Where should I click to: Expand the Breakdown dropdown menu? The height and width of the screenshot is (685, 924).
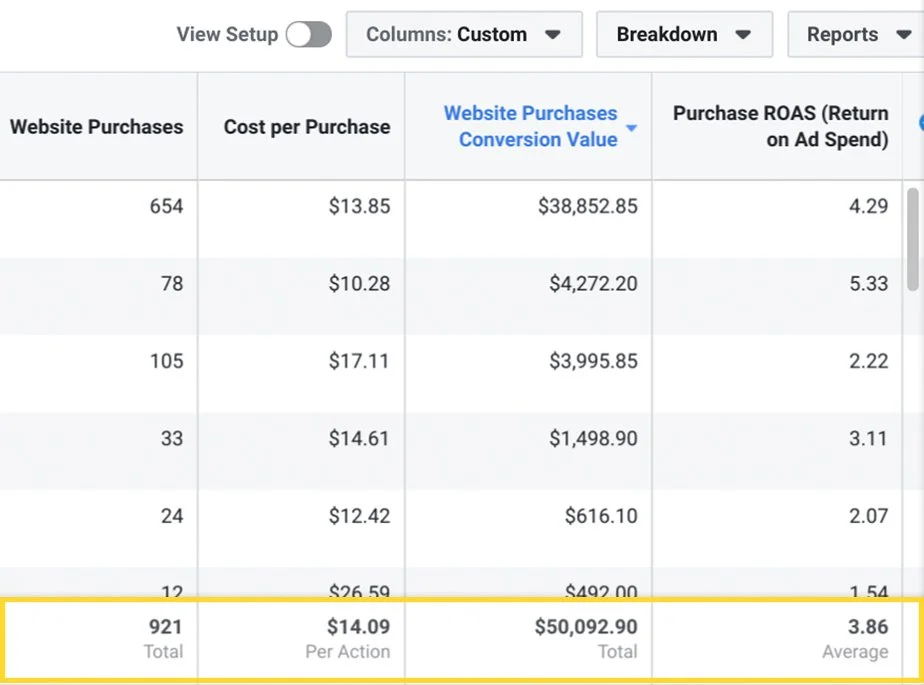pyautogui.click(x=683, y=35)
